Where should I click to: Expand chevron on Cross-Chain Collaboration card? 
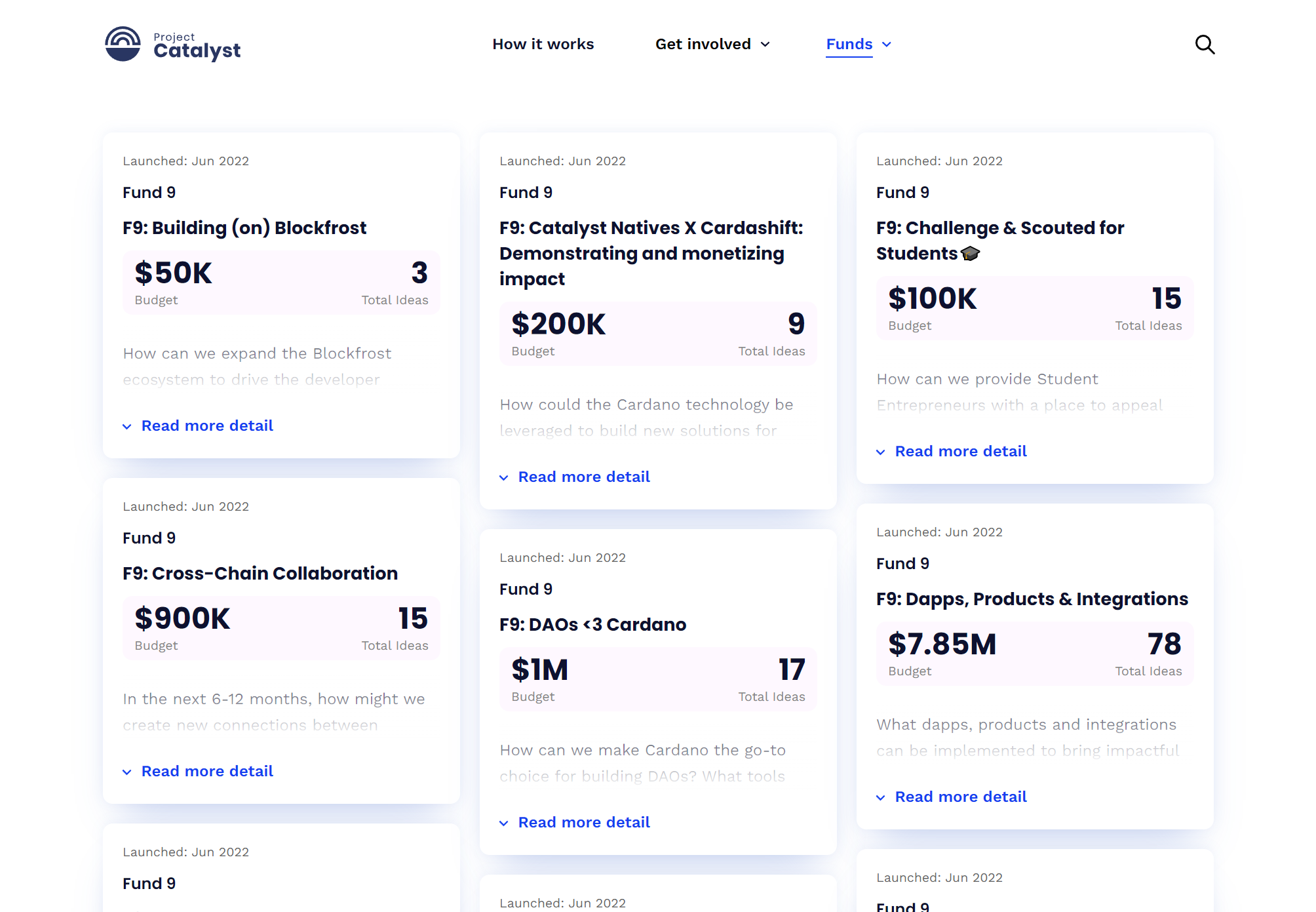pos(127,772)
